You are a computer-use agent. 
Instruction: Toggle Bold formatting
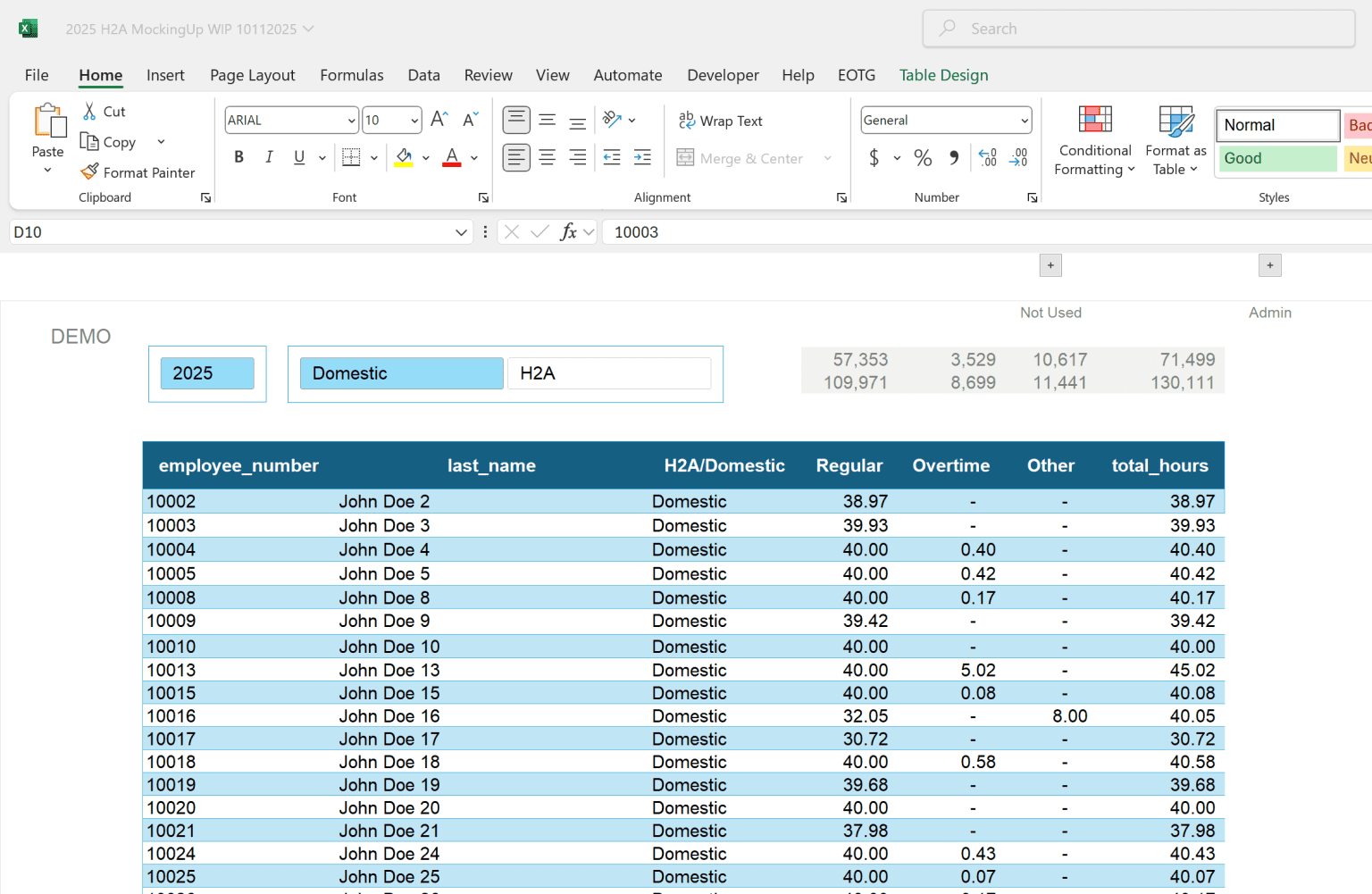pos(238,156)
